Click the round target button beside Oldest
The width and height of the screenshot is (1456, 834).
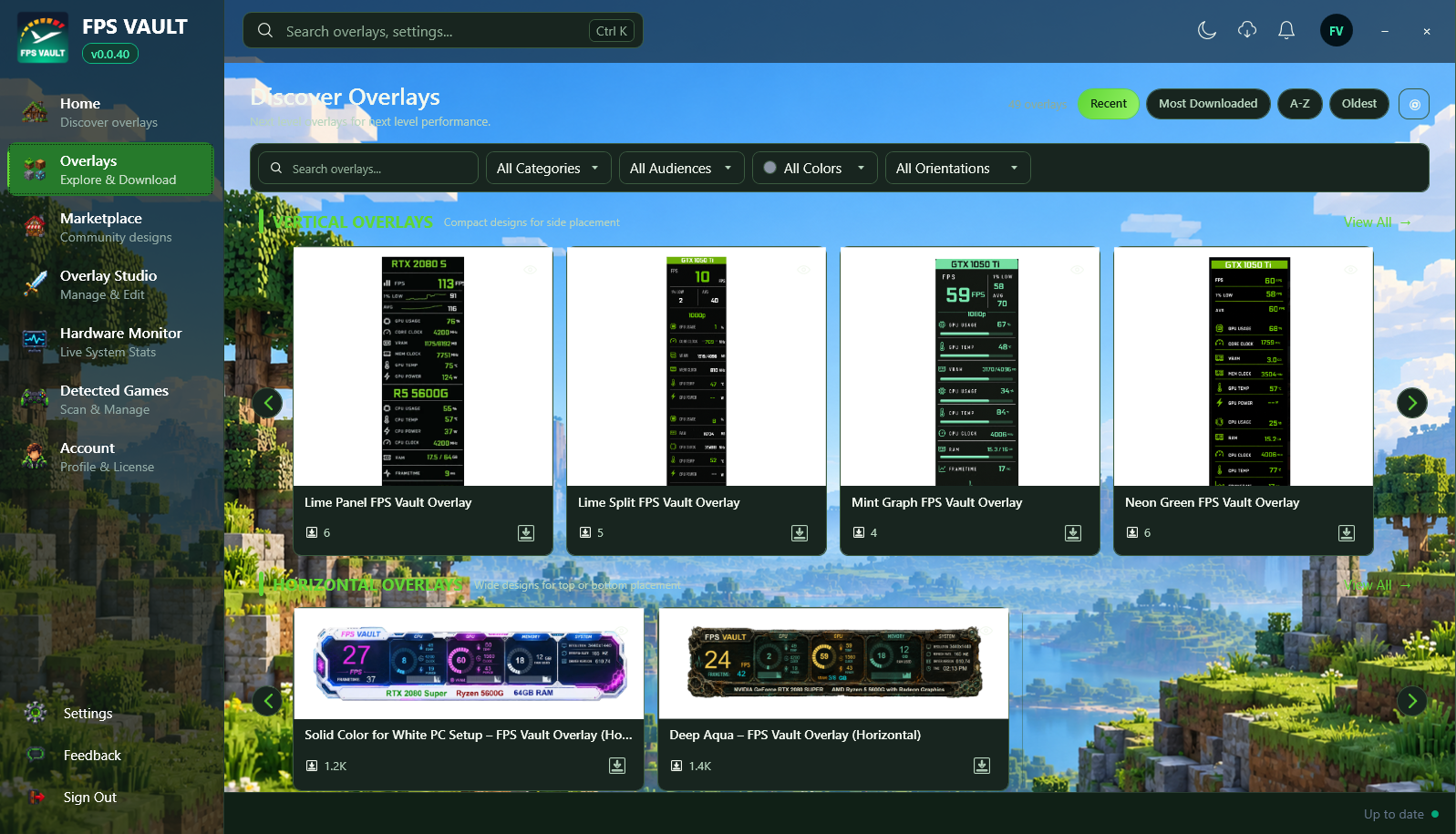pyautogui.click(x=1414, y=104)
